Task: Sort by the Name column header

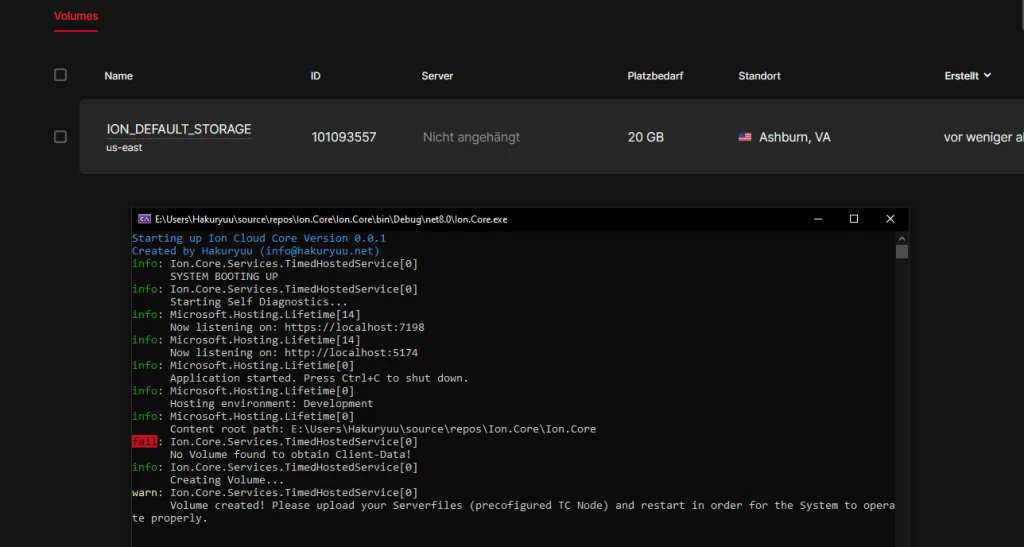Action: click(x=118, y=76)
